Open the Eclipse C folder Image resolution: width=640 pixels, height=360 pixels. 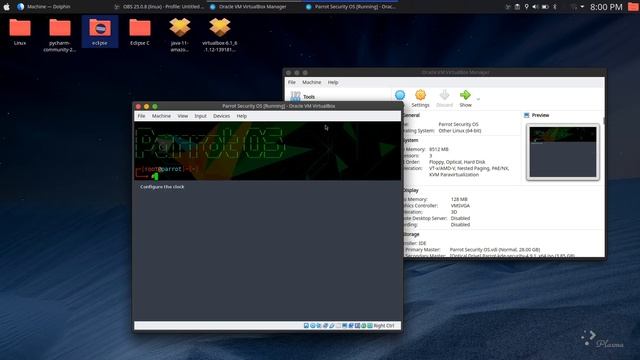pos(140,32)
